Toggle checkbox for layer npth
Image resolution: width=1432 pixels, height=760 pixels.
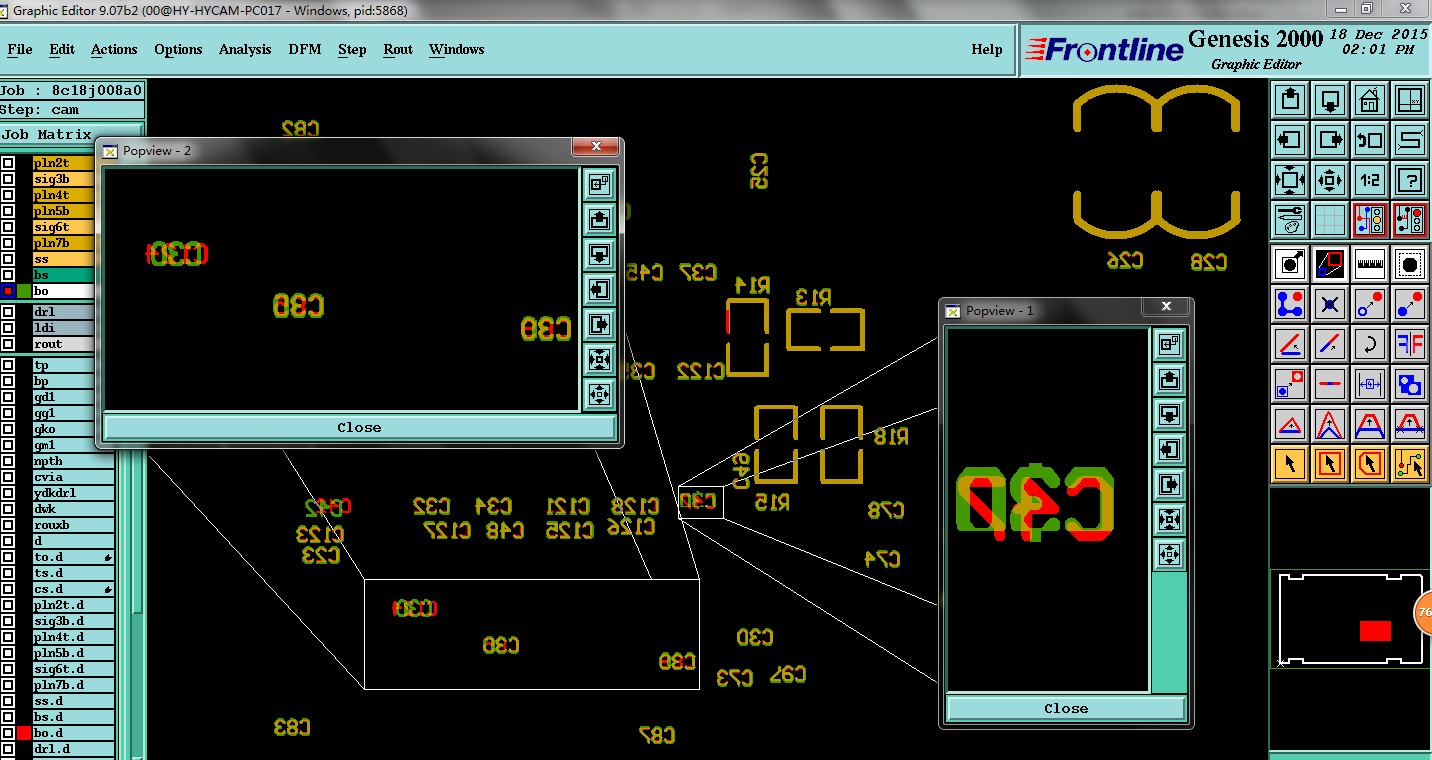coord(8,461)
